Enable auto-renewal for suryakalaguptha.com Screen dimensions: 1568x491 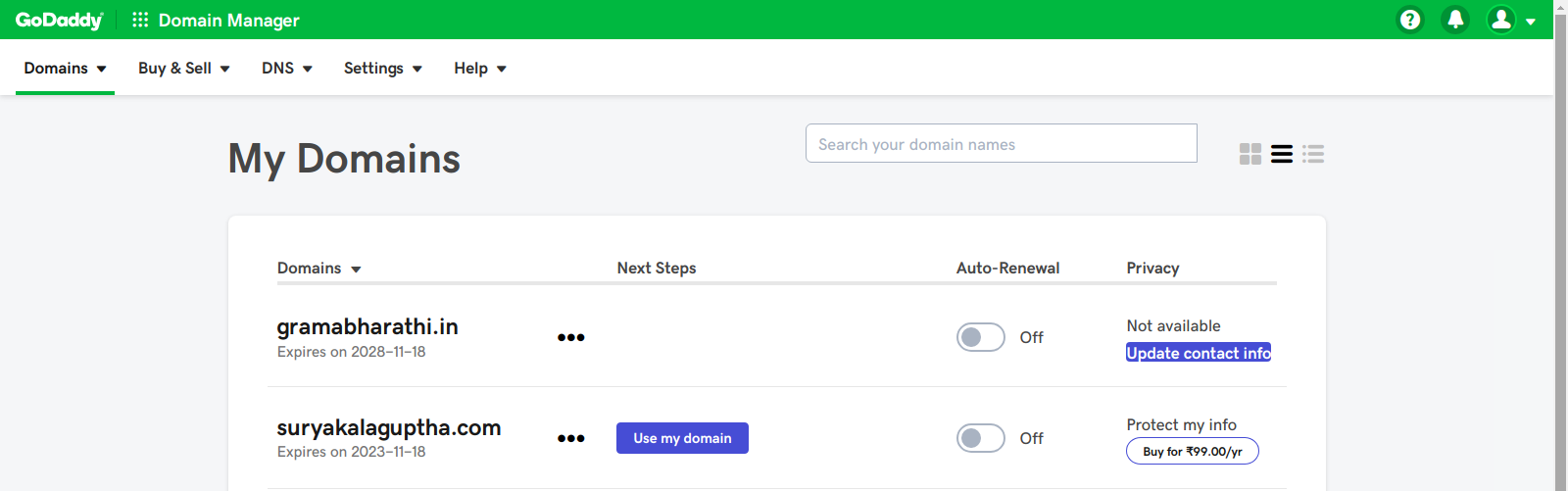[981, 438]
